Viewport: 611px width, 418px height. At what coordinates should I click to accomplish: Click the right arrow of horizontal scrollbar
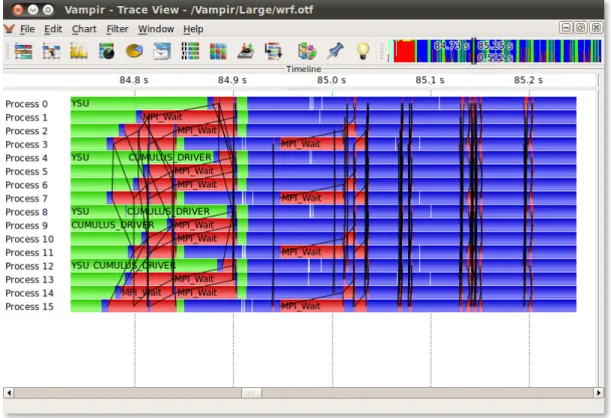click(x=598, y=392)
